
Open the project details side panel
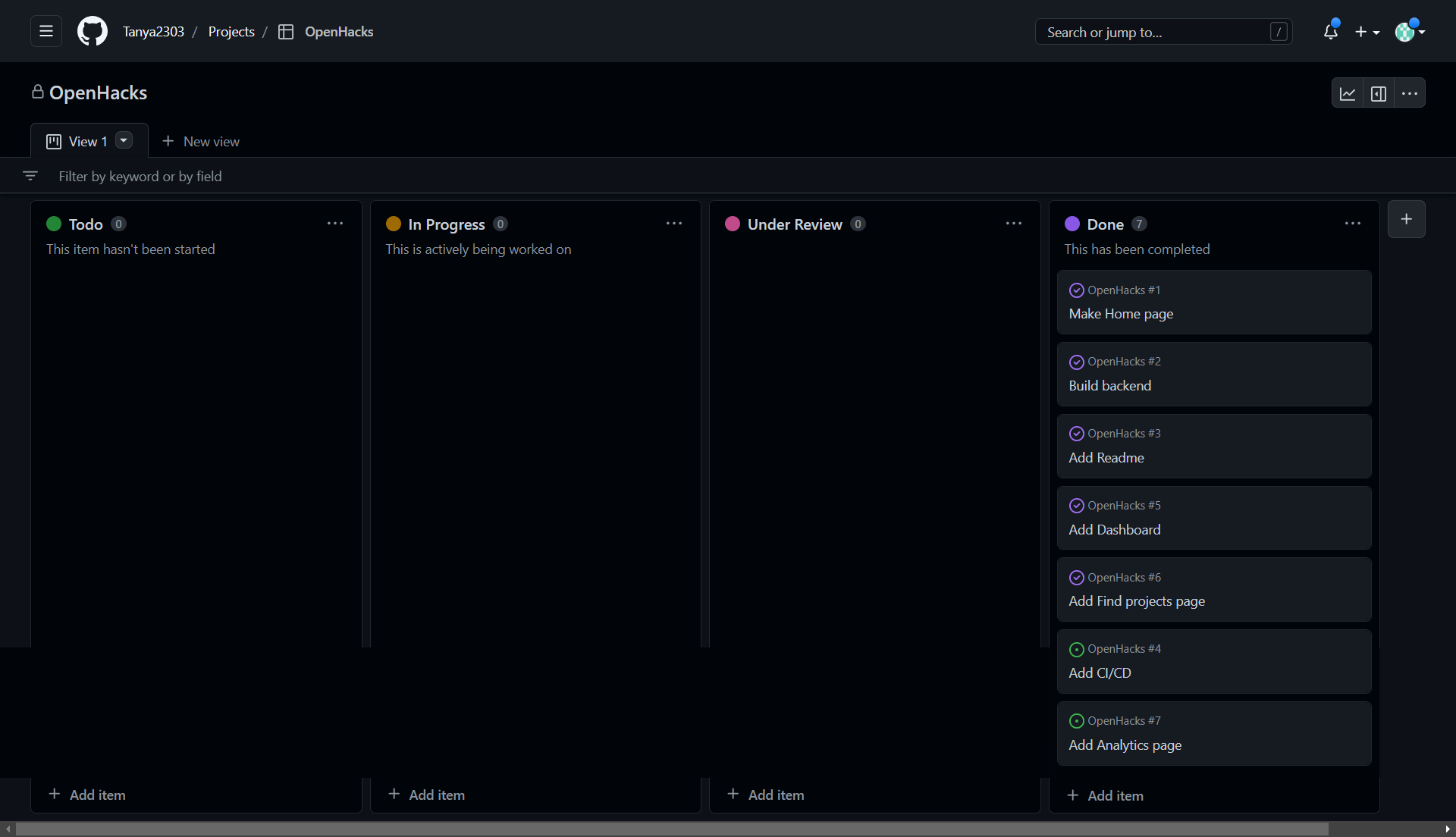(x=1379, y=93)
